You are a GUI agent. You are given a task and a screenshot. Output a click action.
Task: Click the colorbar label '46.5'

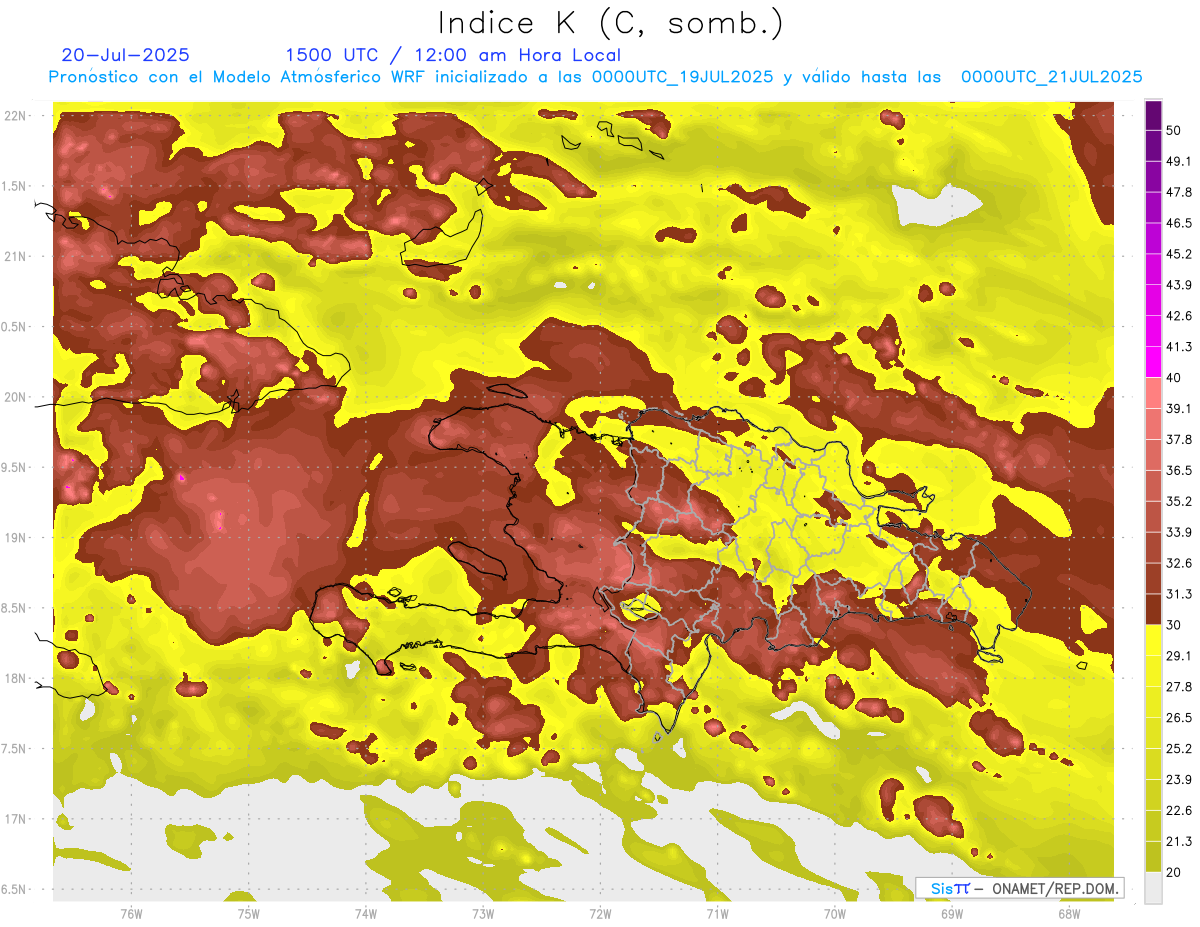1179,222
